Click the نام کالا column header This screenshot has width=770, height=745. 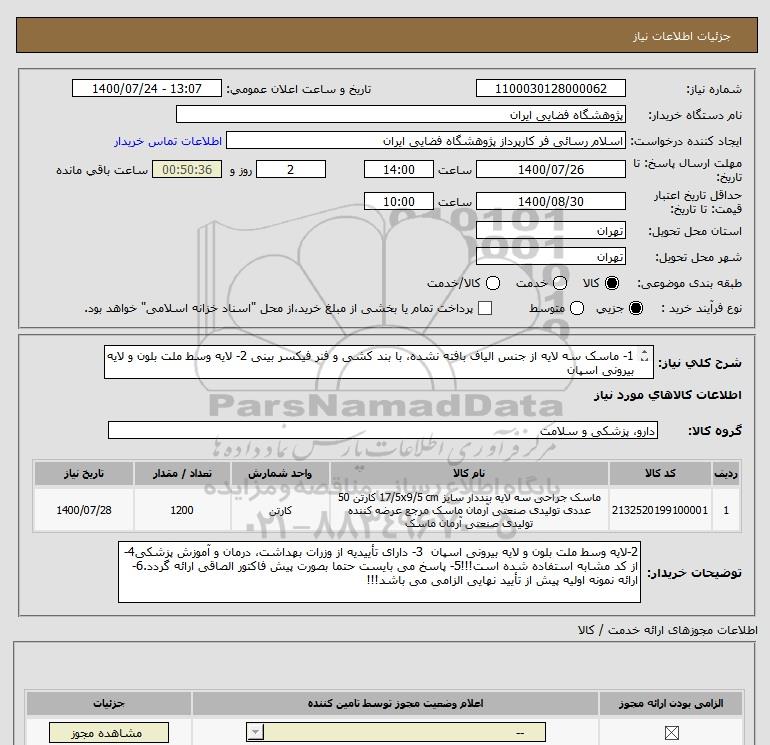pyautogui.click(x=469, y=473)
